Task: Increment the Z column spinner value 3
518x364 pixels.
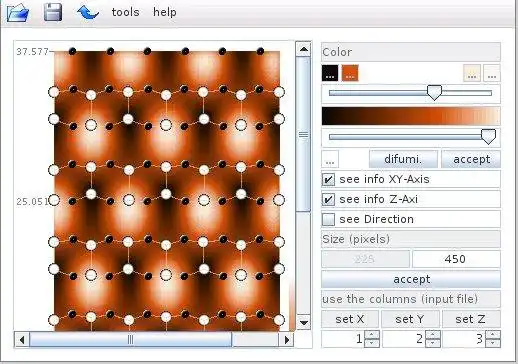Action: [x=493, y=335]
